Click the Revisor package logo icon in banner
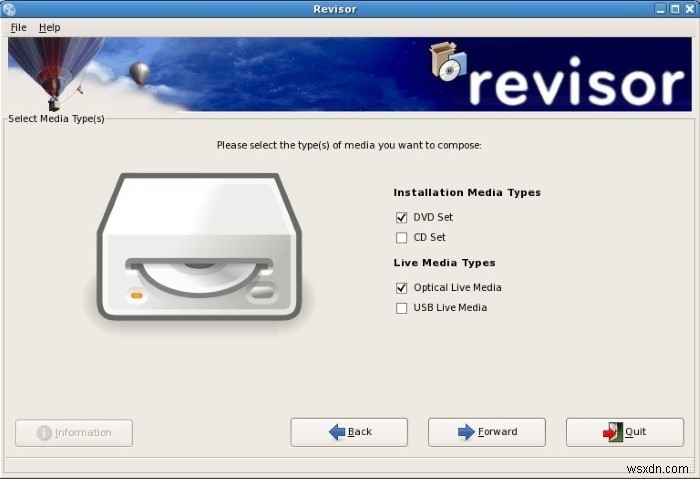Screen dimensions: 700x479 pos(448,62)
